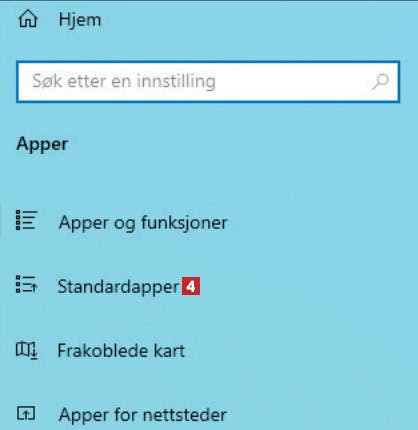
Task: Click the Home house icon
Action: [28, 19]
